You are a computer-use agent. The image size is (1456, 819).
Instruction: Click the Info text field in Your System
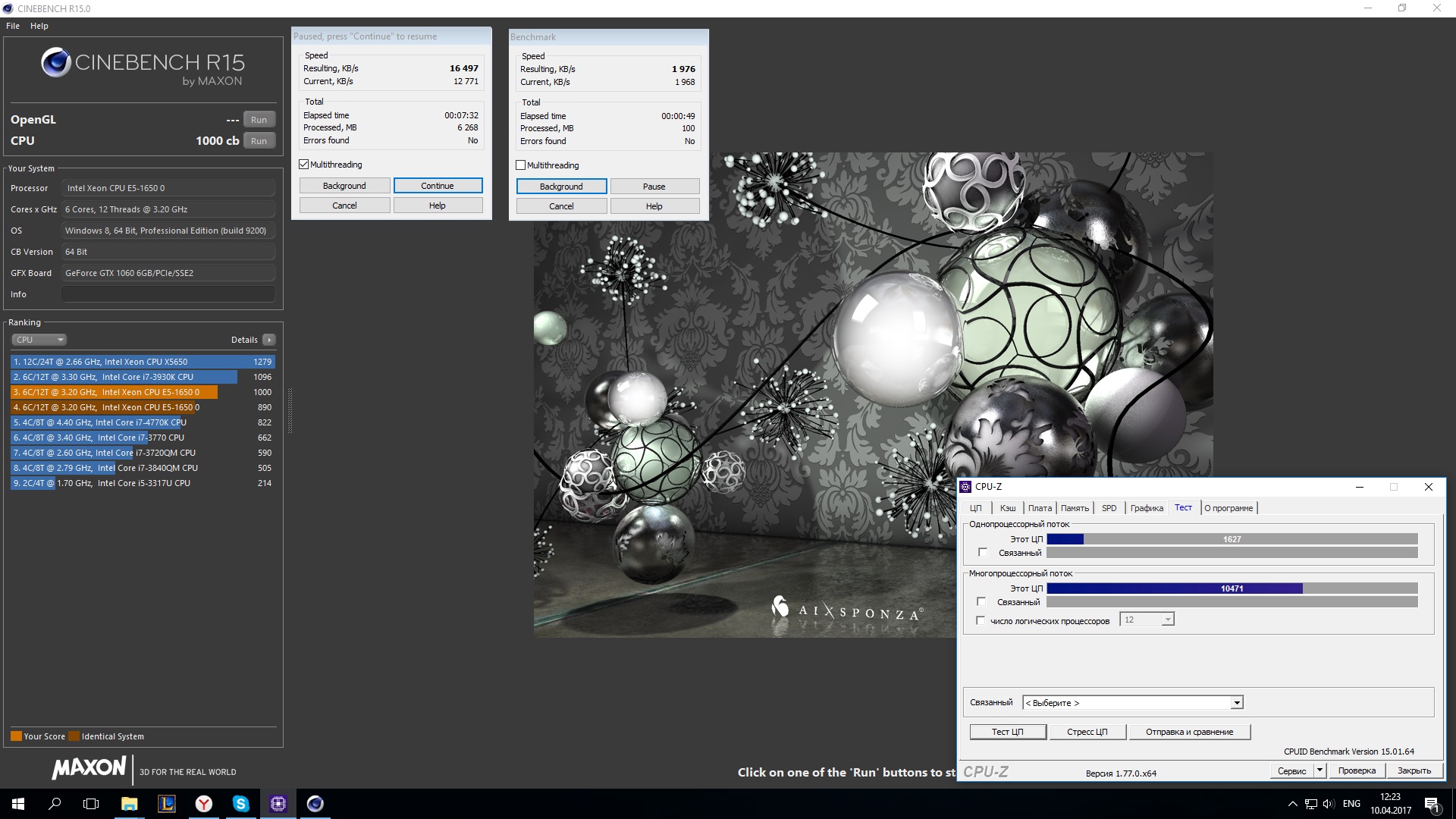(x=168, y=294)
